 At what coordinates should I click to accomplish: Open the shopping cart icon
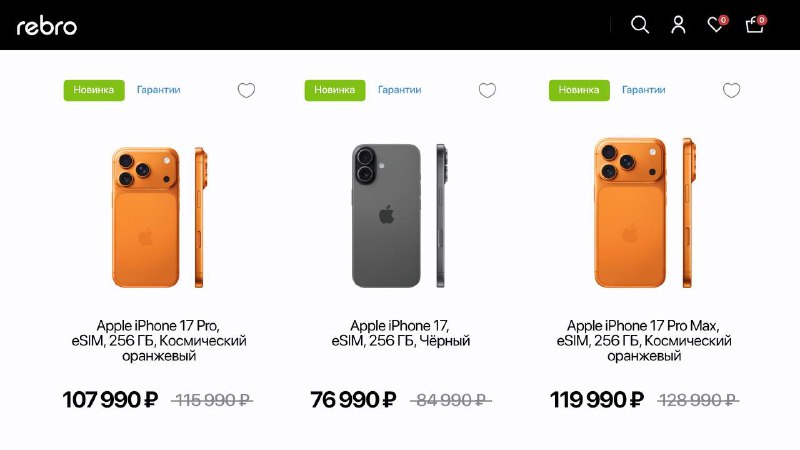756,23
